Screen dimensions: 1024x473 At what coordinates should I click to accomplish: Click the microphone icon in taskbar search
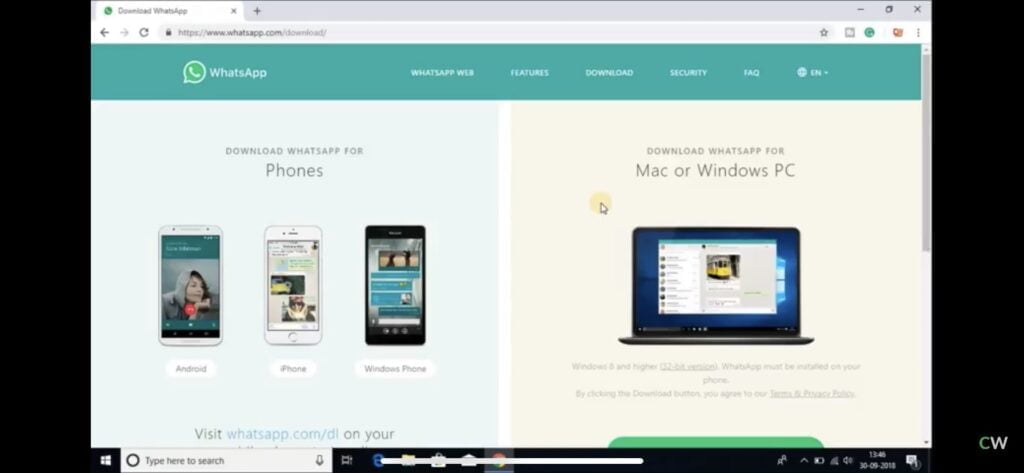pyautogui.click(x=319, y=461)
